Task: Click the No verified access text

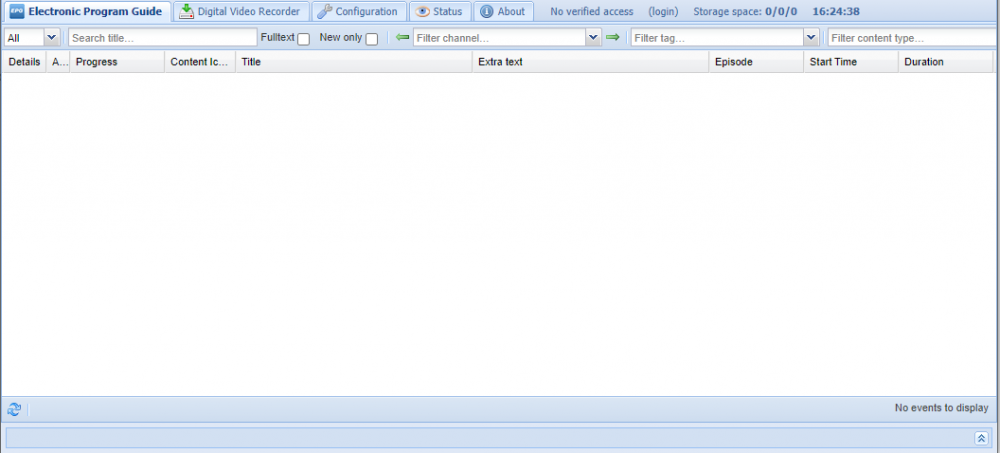Action: click(x=592, y=11)
